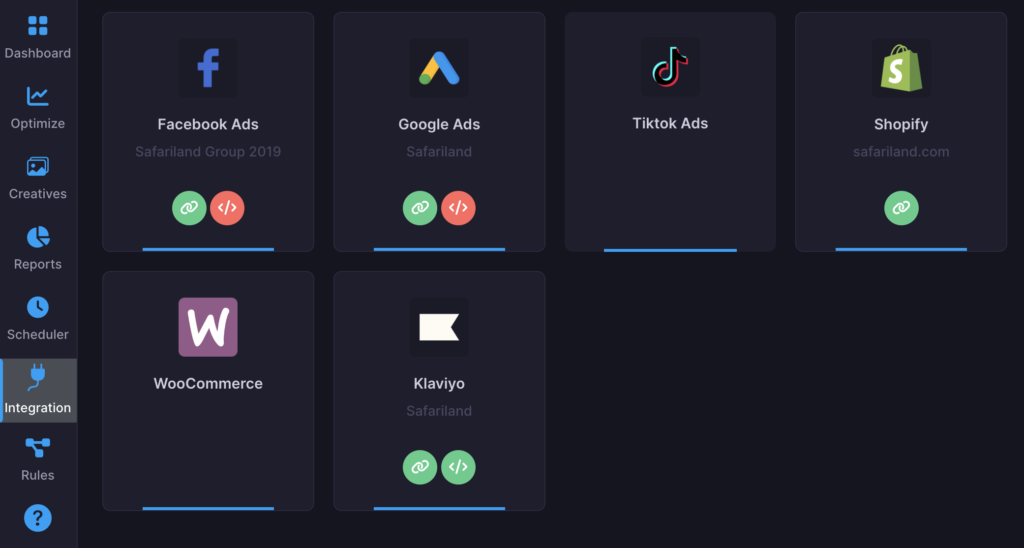This screenshot has height=548, width=1024.
Task: Go to Optimize in the sidebar
Action: click(x=38, y=108)
